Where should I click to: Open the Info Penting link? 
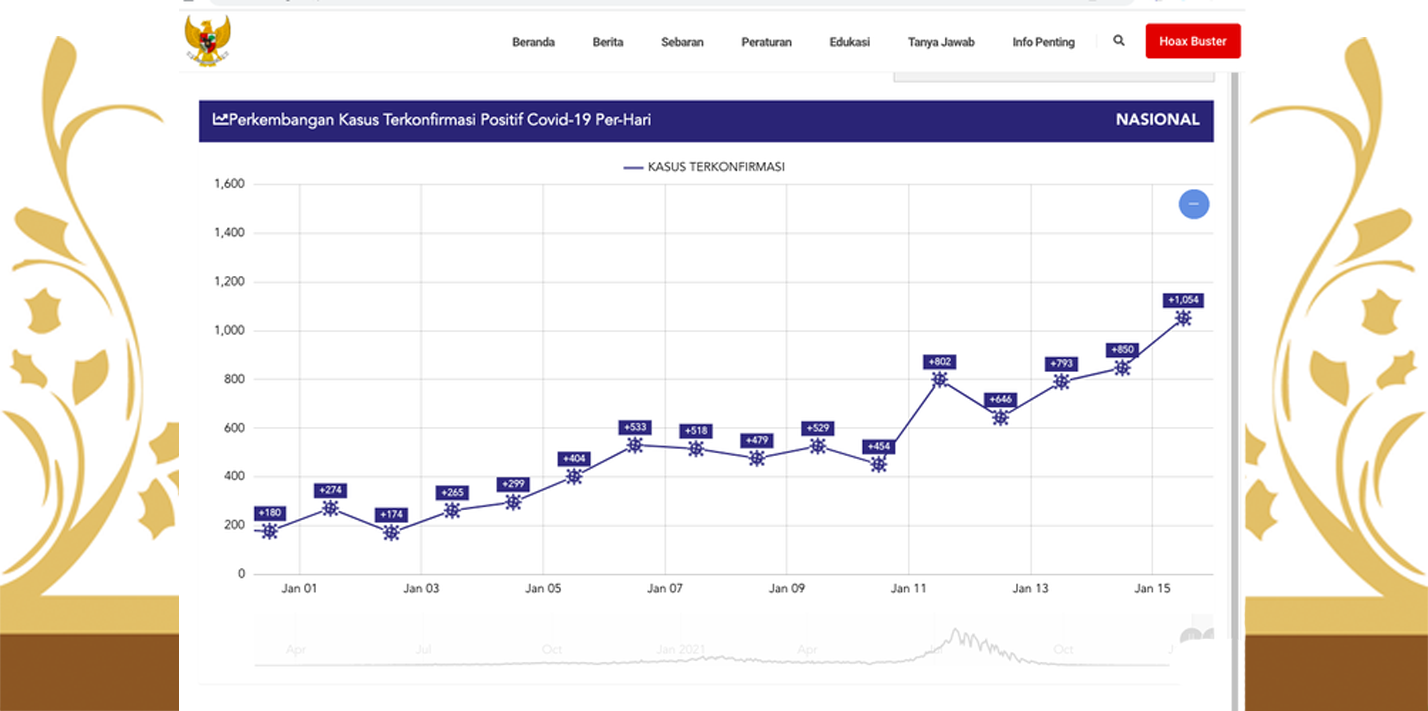click(x=1043, y=42)
